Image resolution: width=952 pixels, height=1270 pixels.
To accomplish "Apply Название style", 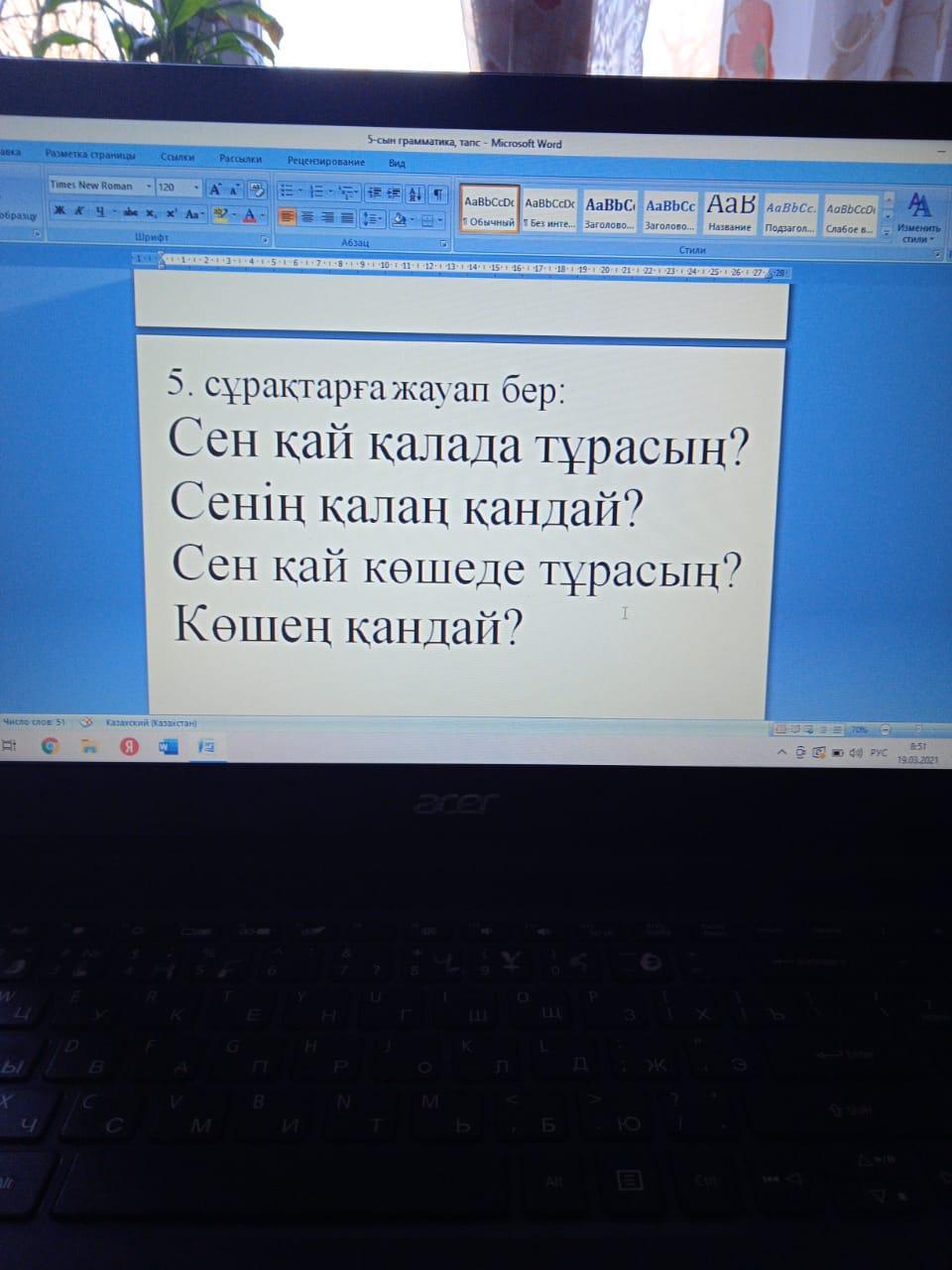I will (x=731, y=214).
